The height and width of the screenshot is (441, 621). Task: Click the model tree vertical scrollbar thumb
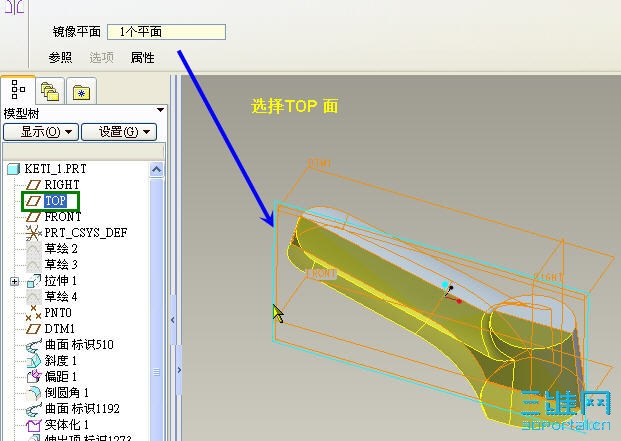[x=156, y=309]
